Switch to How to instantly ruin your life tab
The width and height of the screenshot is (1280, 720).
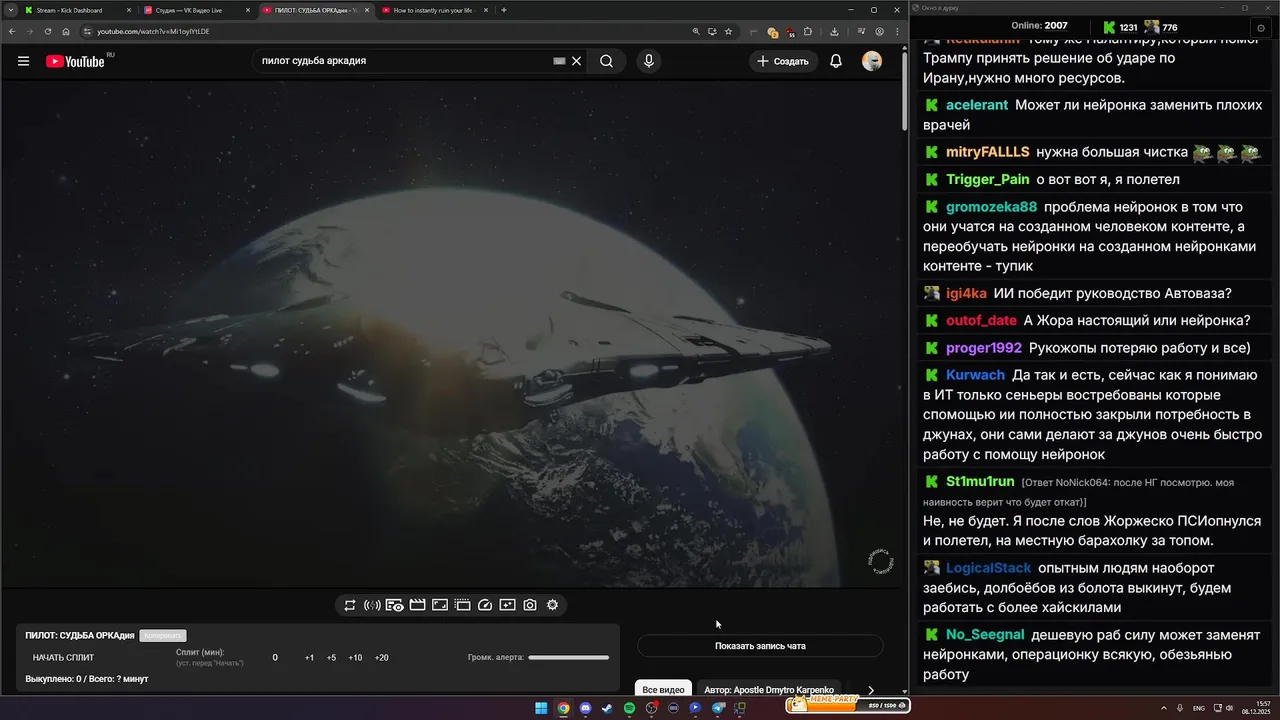tap(435, 10)
